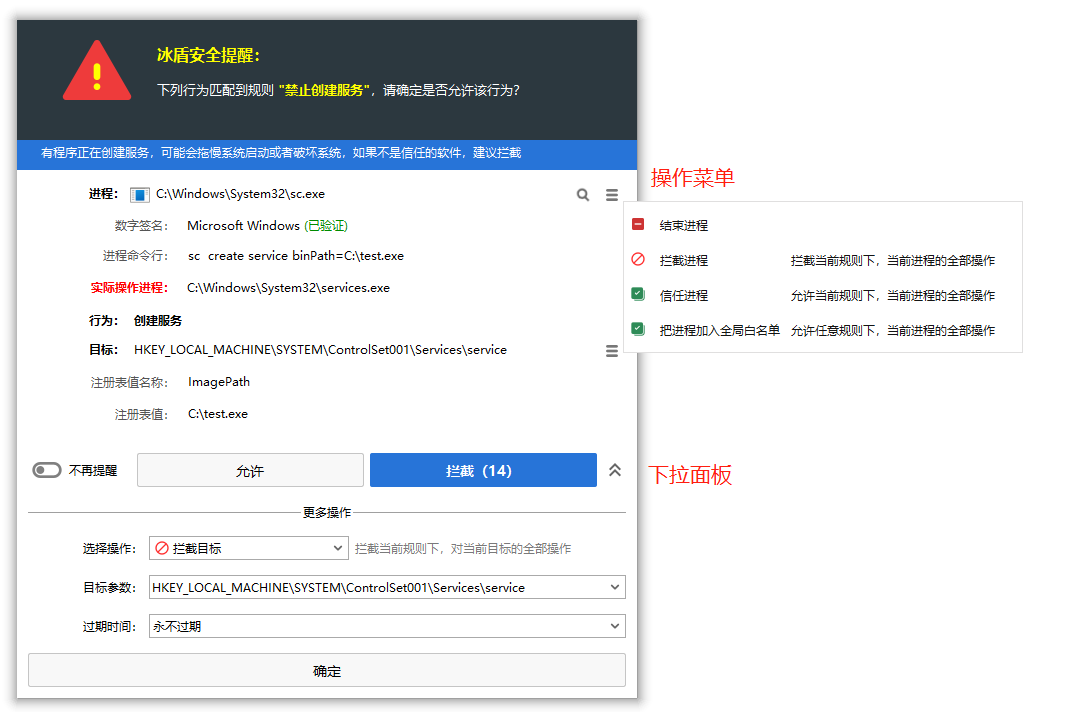Choose 拦截进程 from the operation menu
Viewport: 1068px width, 712px height.
click(684, 260)
